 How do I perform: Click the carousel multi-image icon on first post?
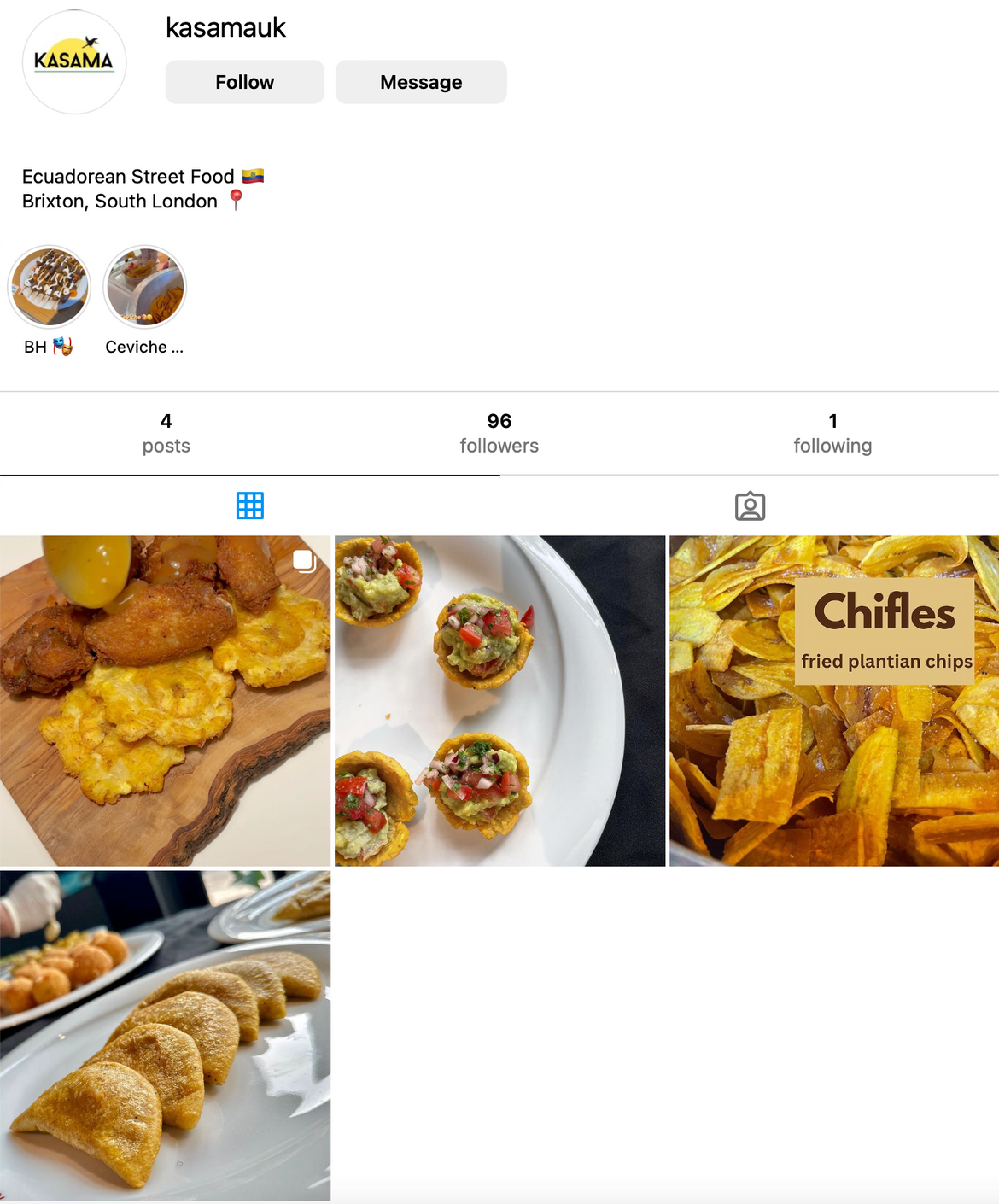click(305, 561)
